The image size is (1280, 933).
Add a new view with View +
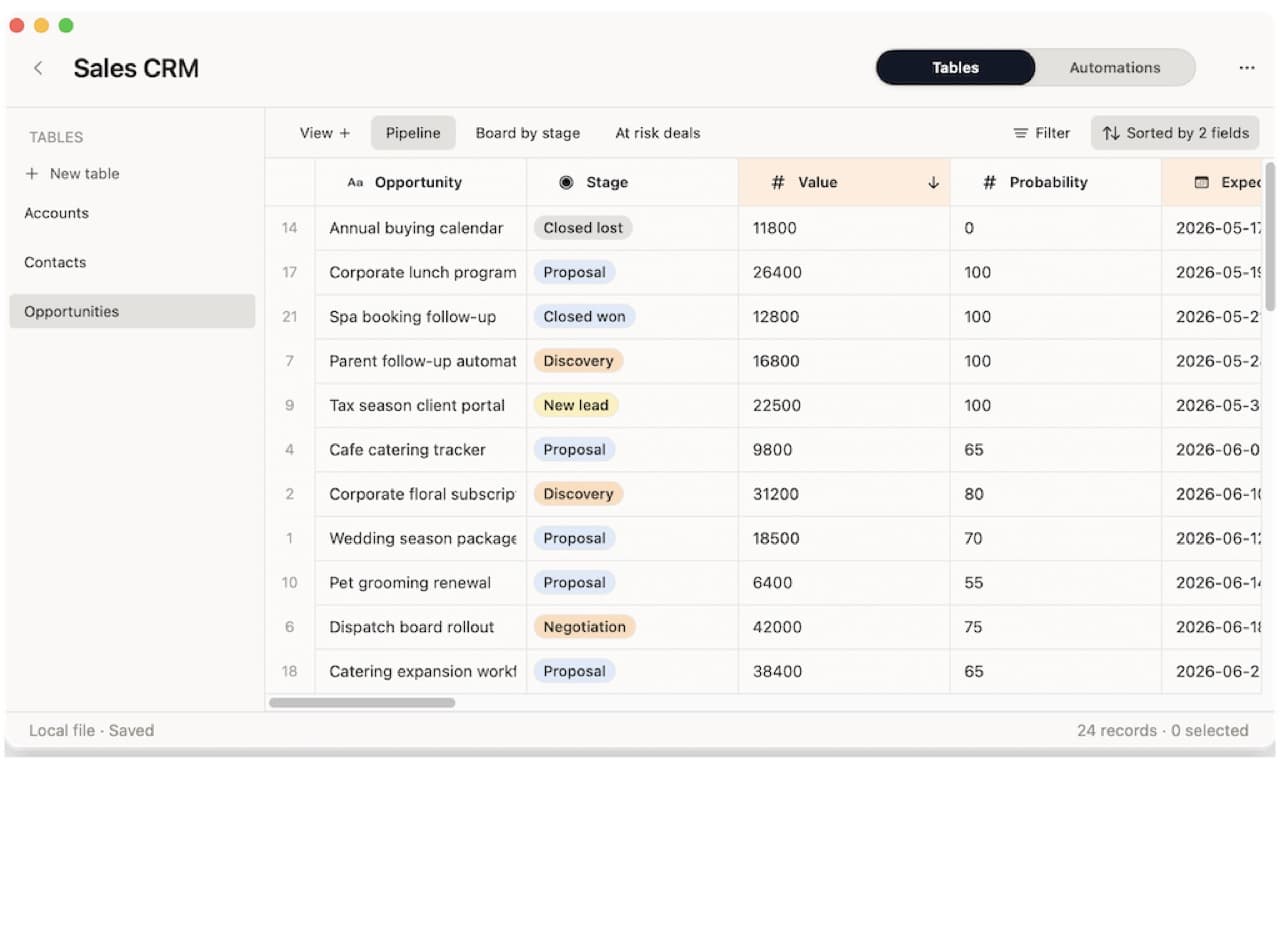[325, 133]
